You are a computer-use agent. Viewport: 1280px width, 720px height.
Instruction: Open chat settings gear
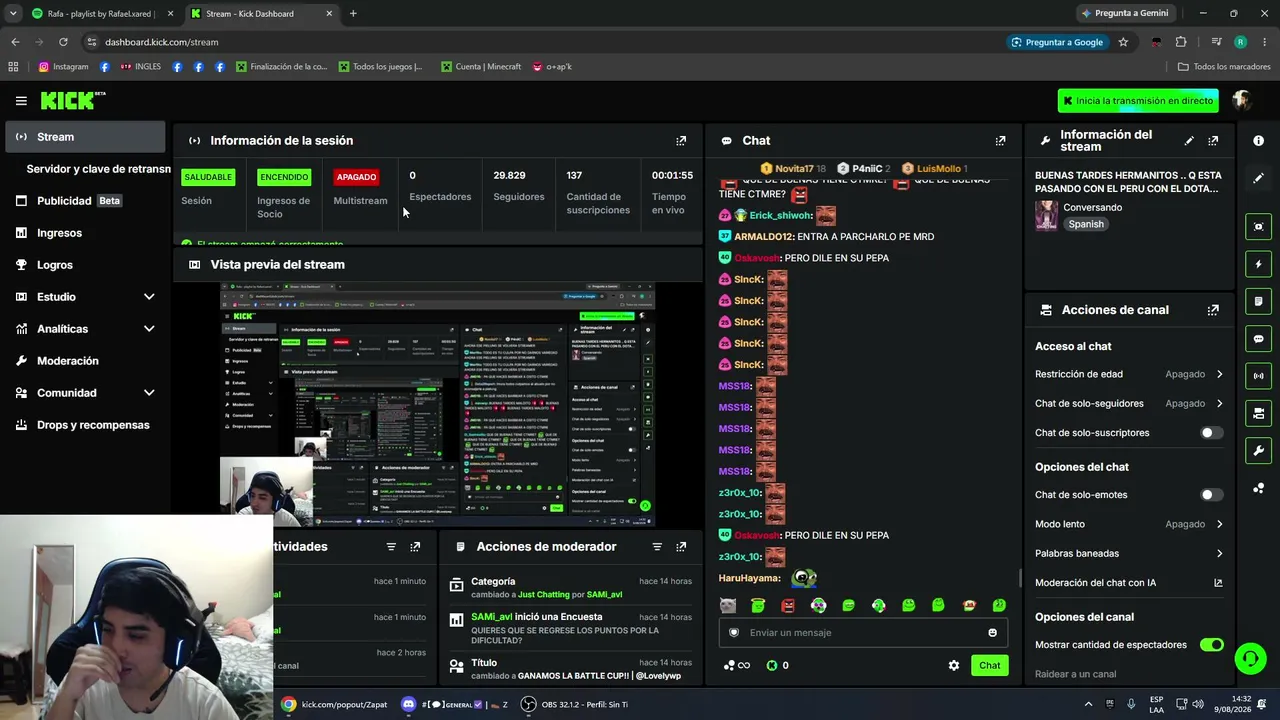coord(954,665)
